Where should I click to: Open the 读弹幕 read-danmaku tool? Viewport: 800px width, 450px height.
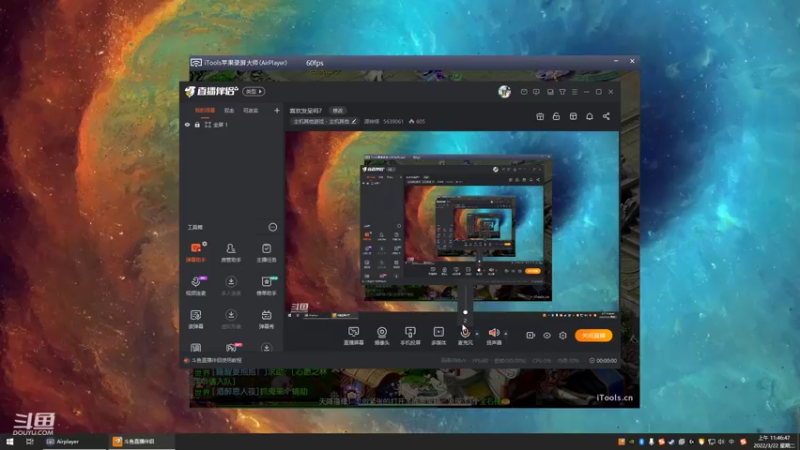195,319
